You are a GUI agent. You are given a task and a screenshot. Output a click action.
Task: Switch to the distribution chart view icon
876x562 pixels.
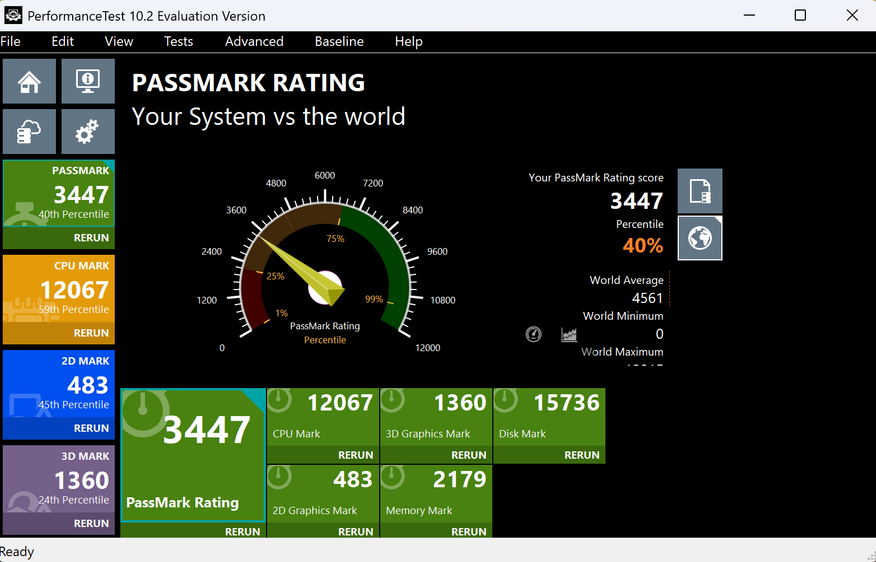tap(569, 334)
